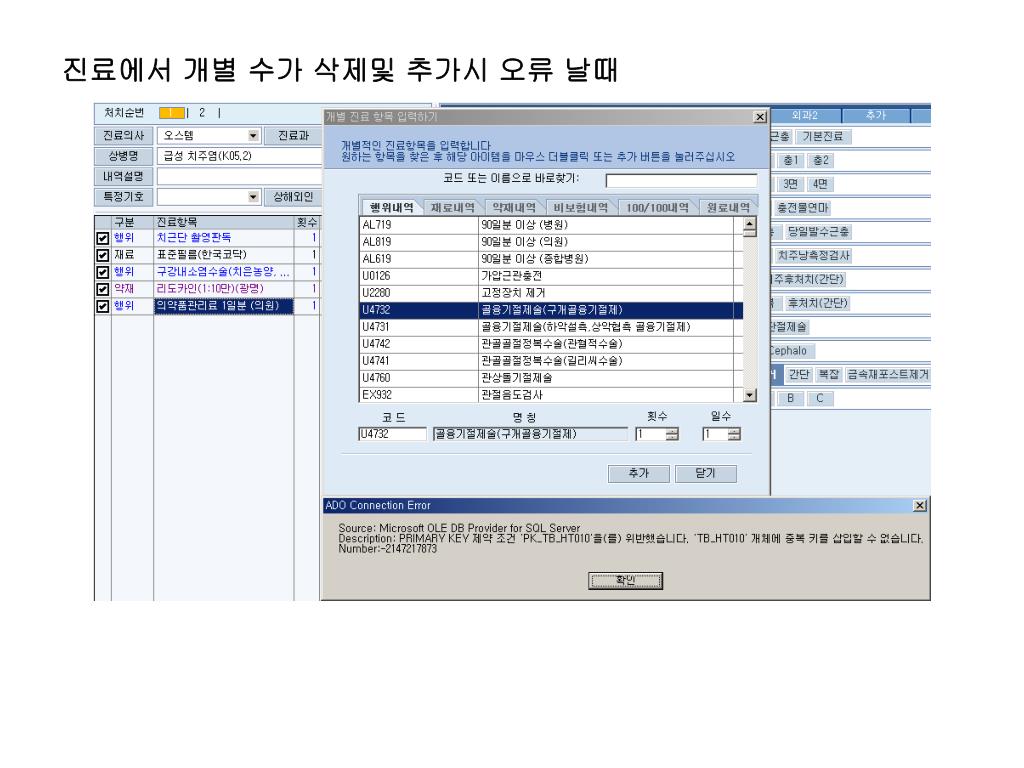Viewport: 1024px width, 768px height.
Task: Click the 상해외인 button
Action: [x=293, y=197]
